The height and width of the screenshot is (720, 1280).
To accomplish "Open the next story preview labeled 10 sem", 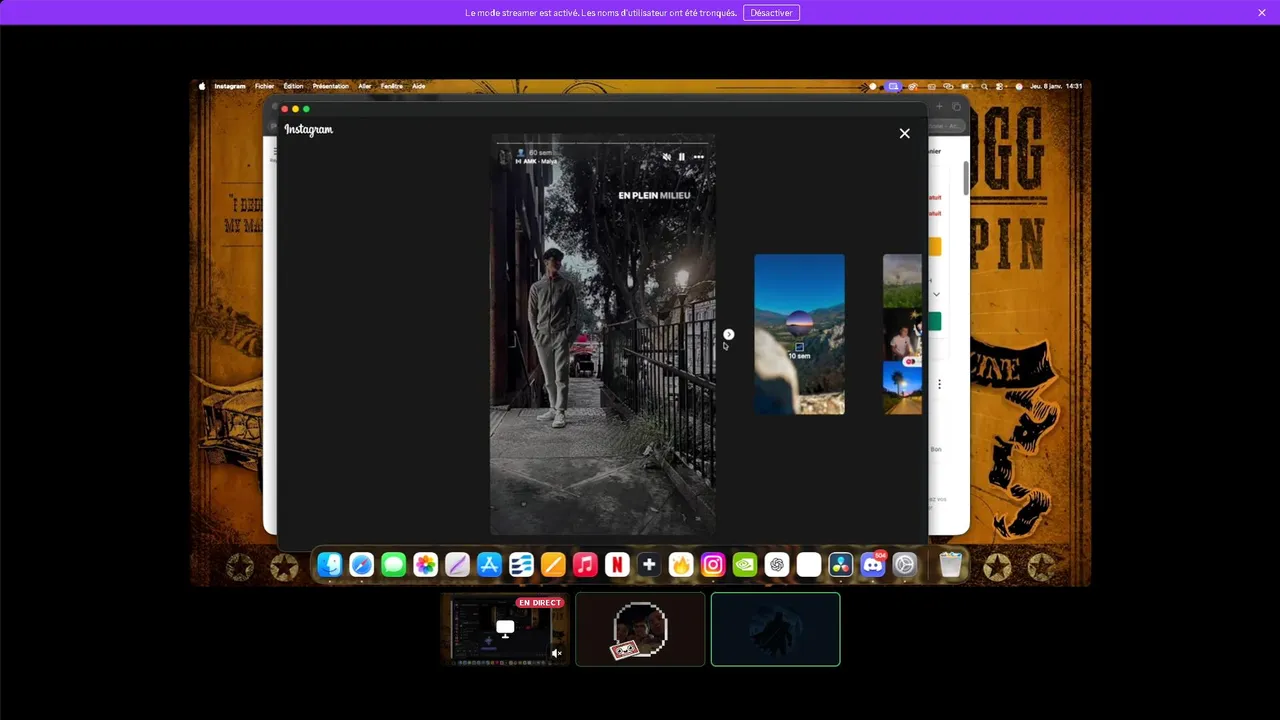I will click(799, 334).
